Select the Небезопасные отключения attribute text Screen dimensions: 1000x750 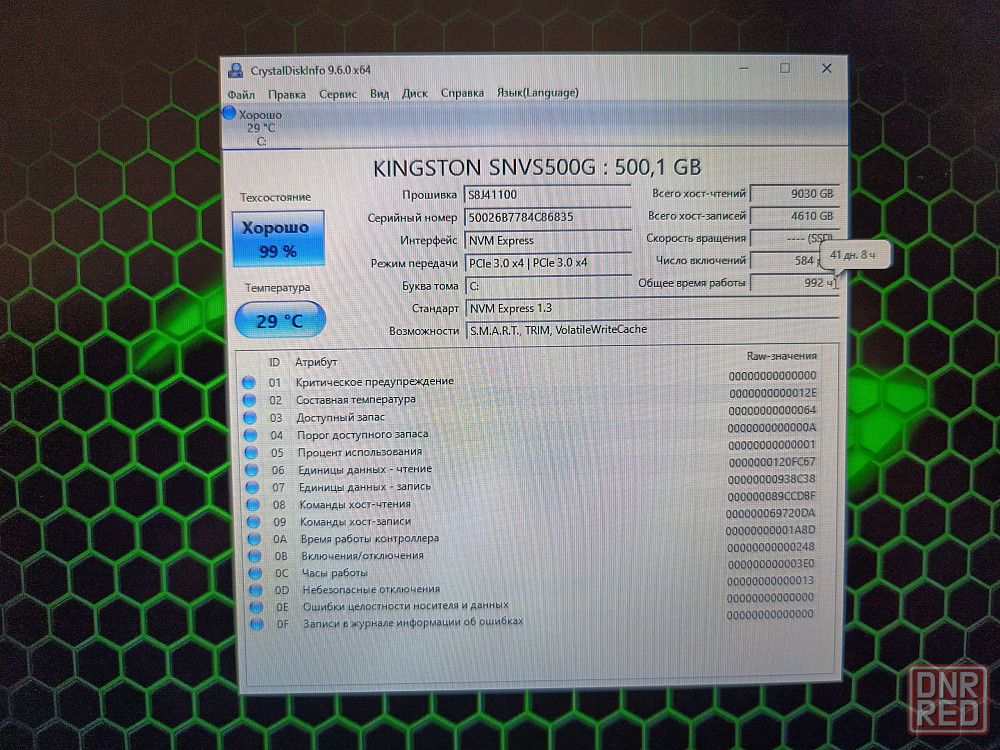371,589
